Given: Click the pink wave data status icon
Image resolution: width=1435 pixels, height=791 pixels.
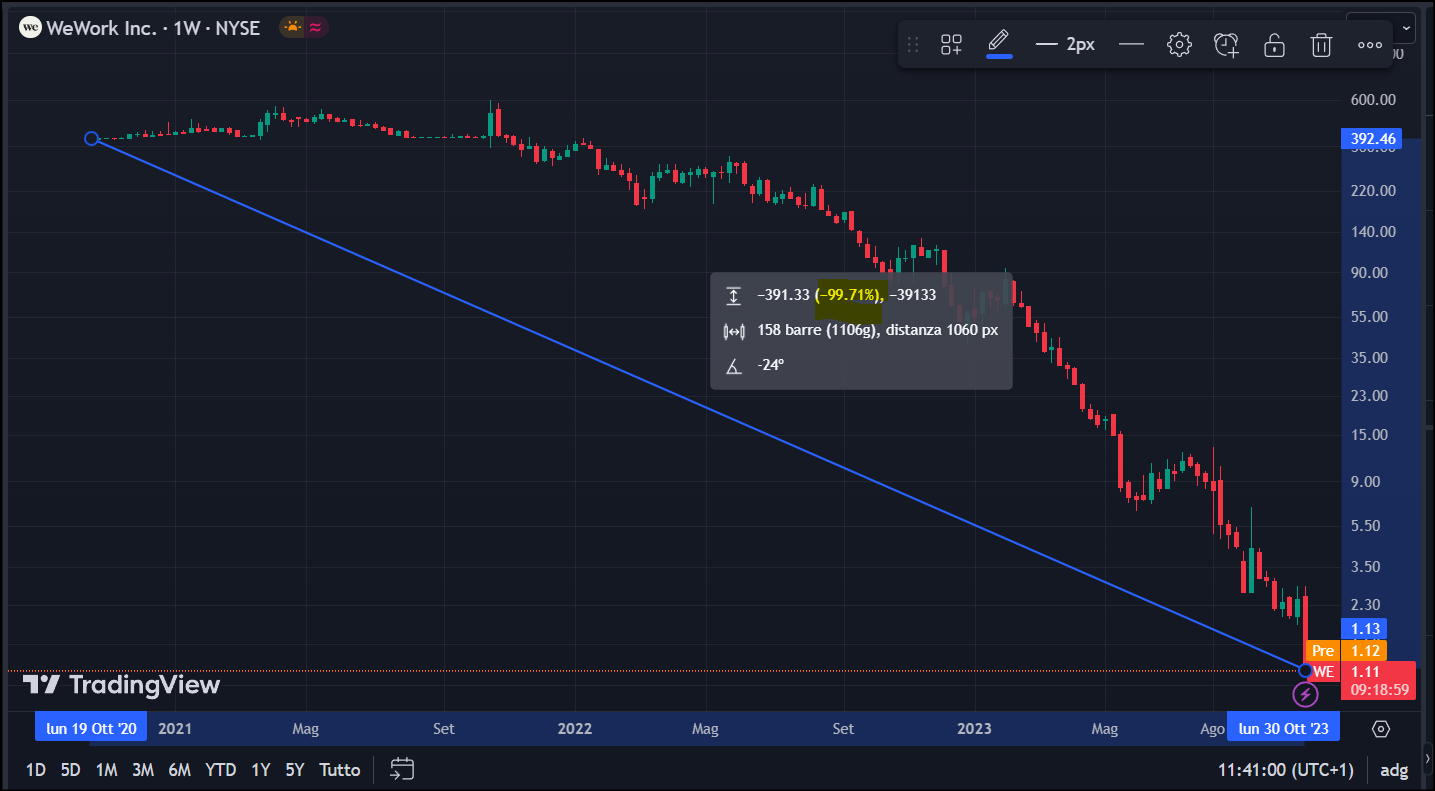Looking at the screenshot, I should tap(316, 28).
